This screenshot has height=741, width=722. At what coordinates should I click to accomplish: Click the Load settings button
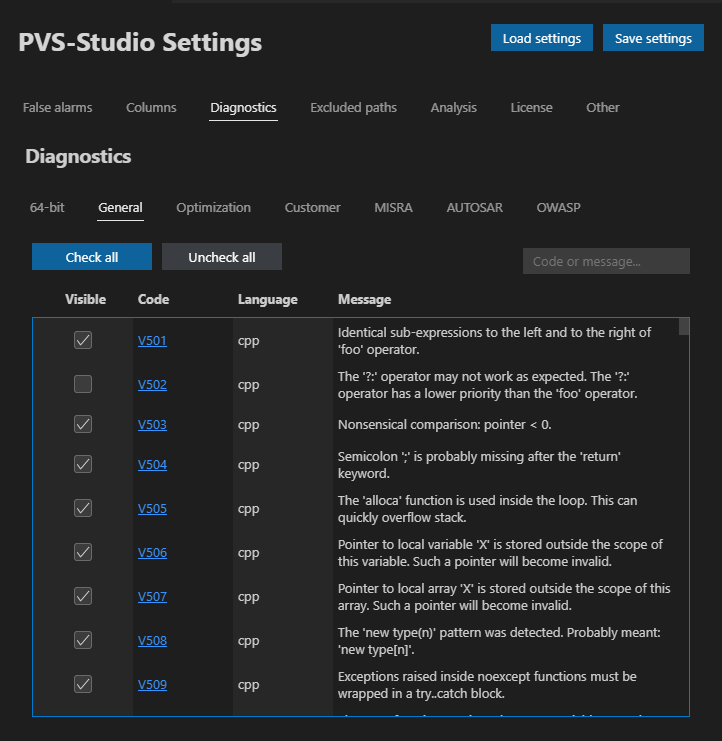(541, 38)
